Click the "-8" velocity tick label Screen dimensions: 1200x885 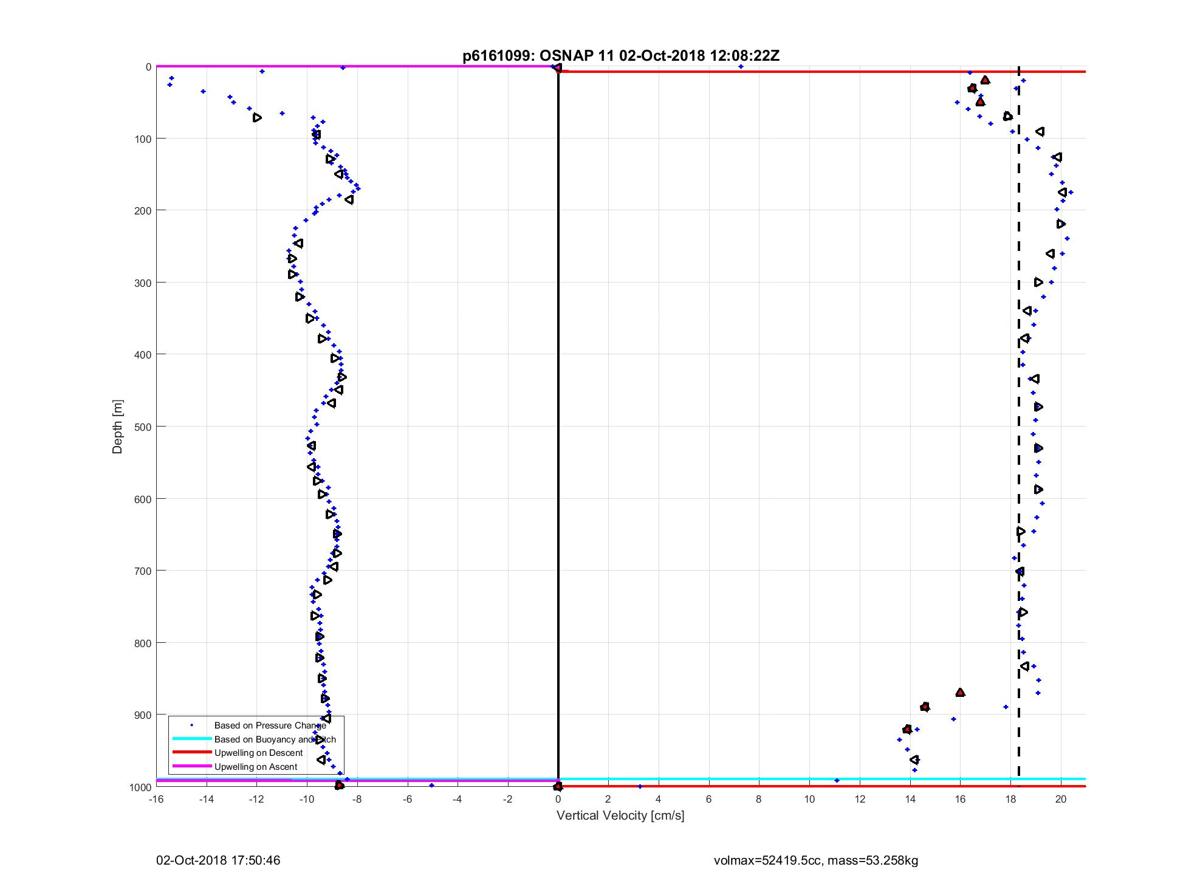[357, 799]
